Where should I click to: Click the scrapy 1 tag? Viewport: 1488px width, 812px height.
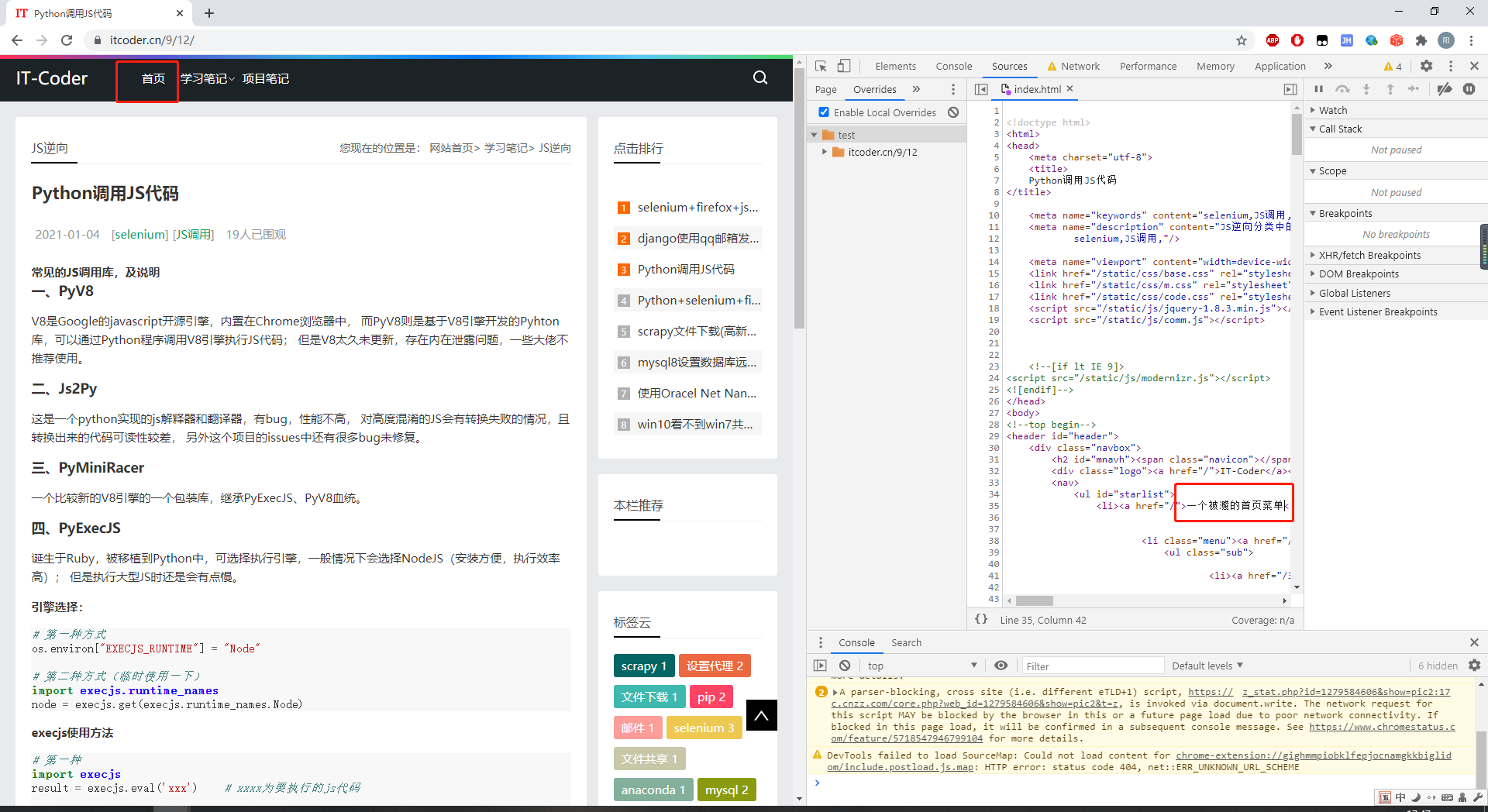[643, 666]
